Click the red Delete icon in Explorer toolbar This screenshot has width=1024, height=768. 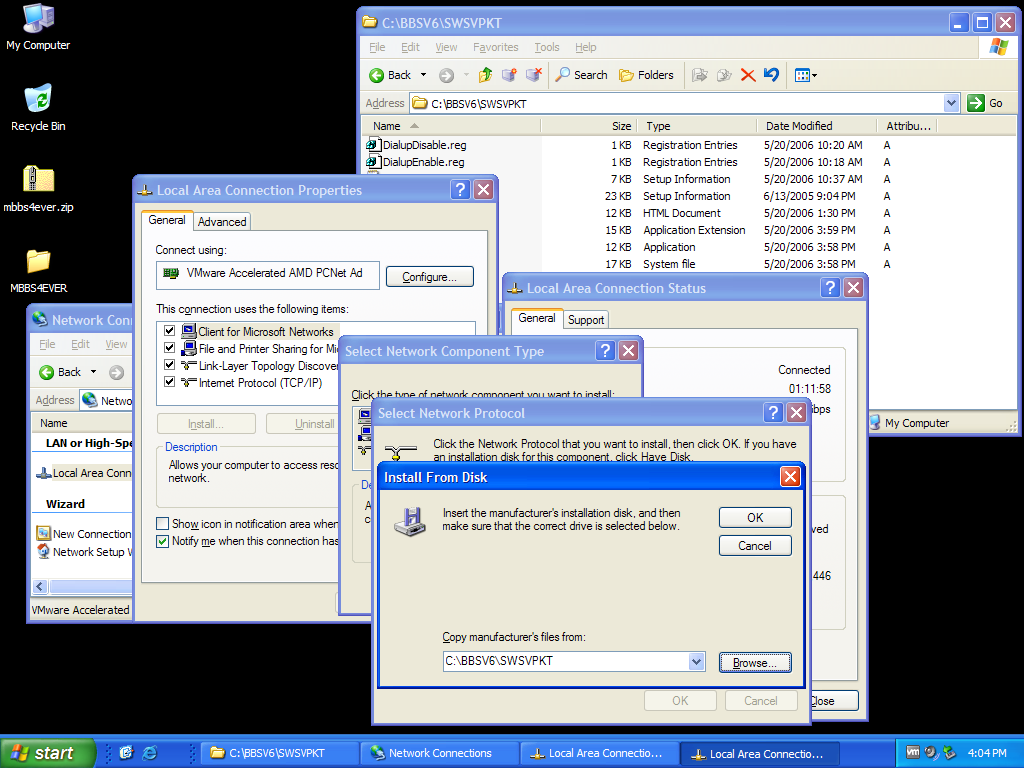click(x=747, y=75)
